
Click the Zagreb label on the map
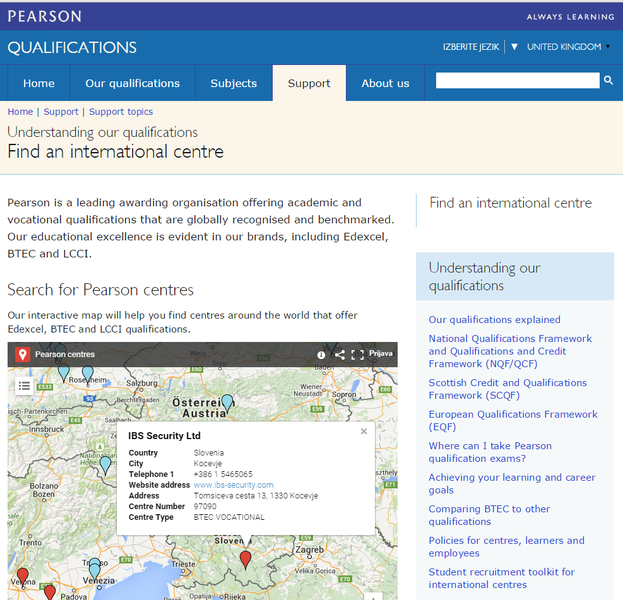[310, 550]
